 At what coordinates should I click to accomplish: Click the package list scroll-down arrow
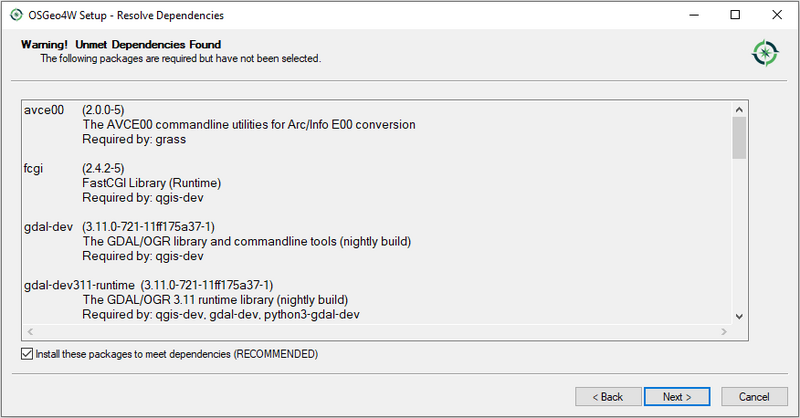pos(740,316)
